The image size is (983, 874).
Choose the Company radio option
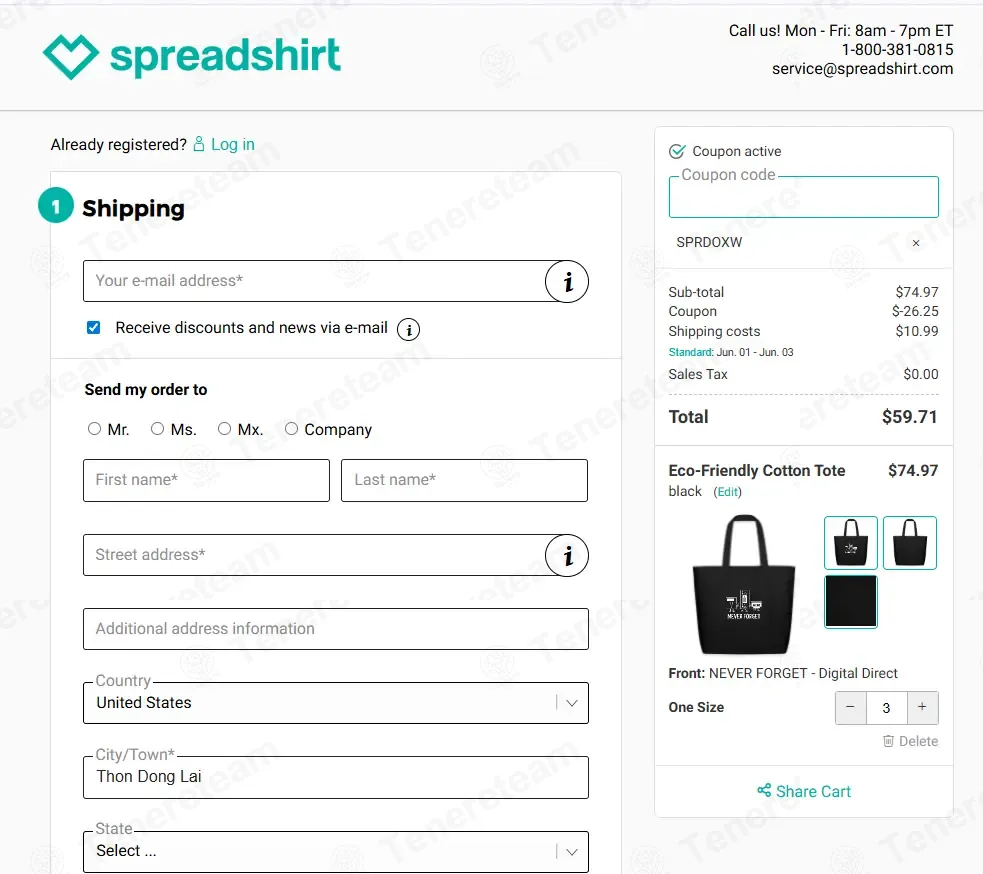292,429
